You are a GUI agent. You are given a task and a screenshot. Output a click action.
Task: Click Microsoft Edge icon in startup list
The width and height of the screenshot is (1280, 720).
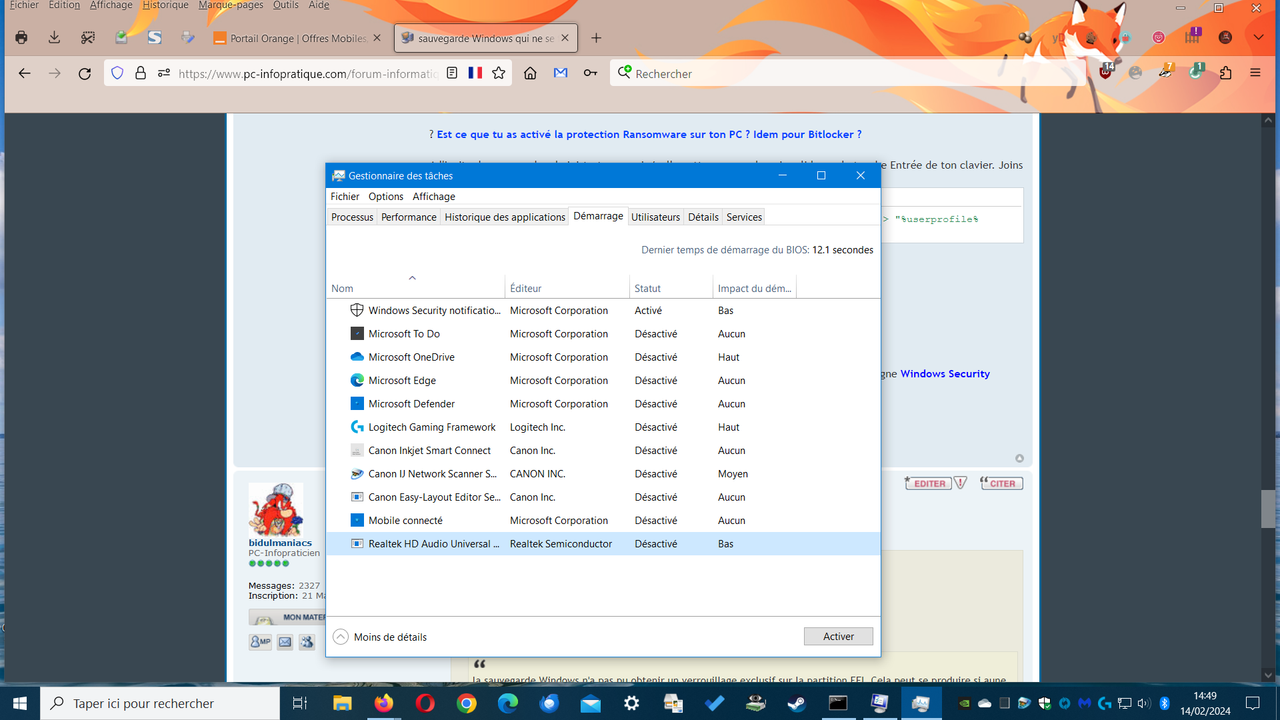click(x=357, y=380)
